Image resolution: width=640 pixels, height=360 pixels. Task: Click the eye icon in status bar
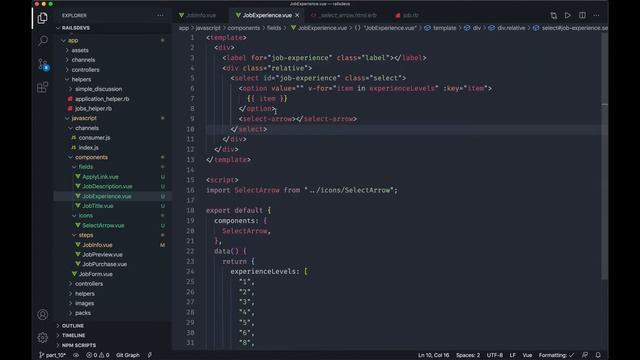[x=76, y=355]
